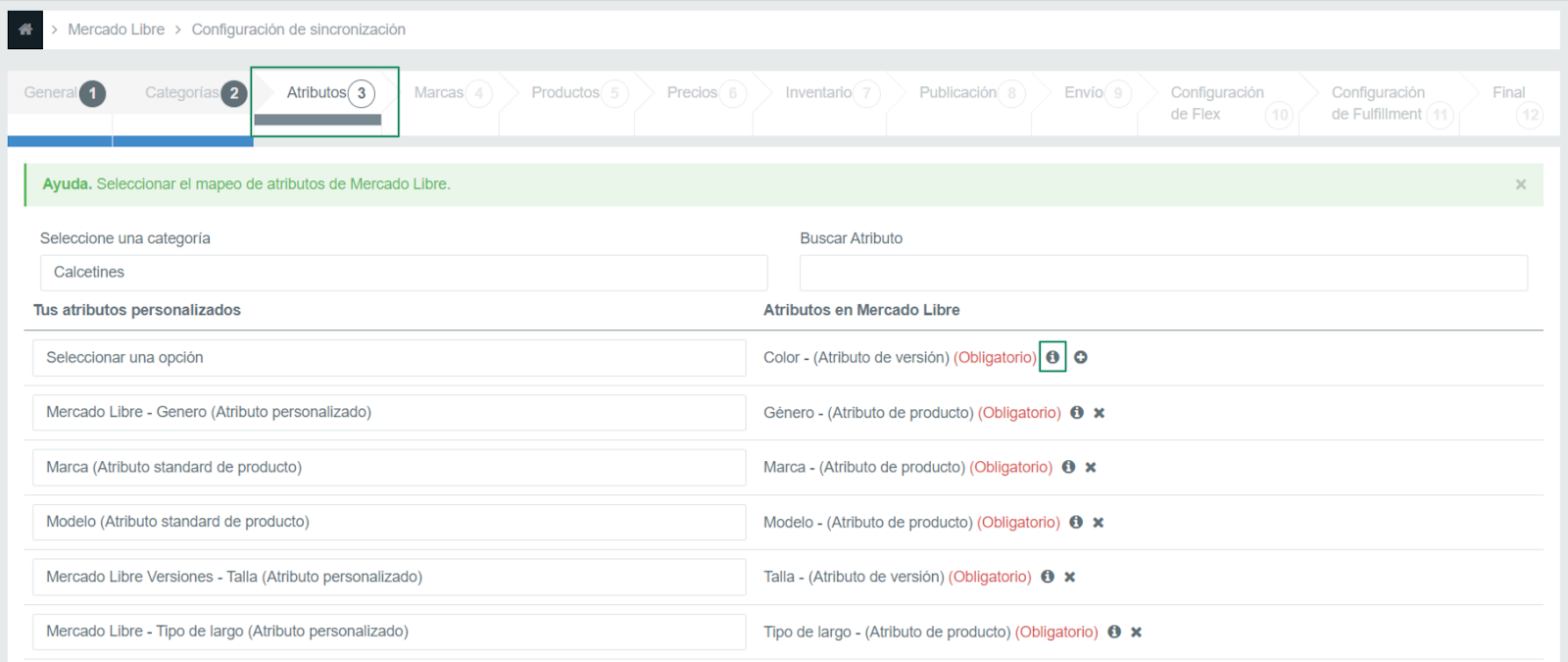
Task: Open Mercado Libre - Tipo de largo dropdown
Action: coord(389,632)
